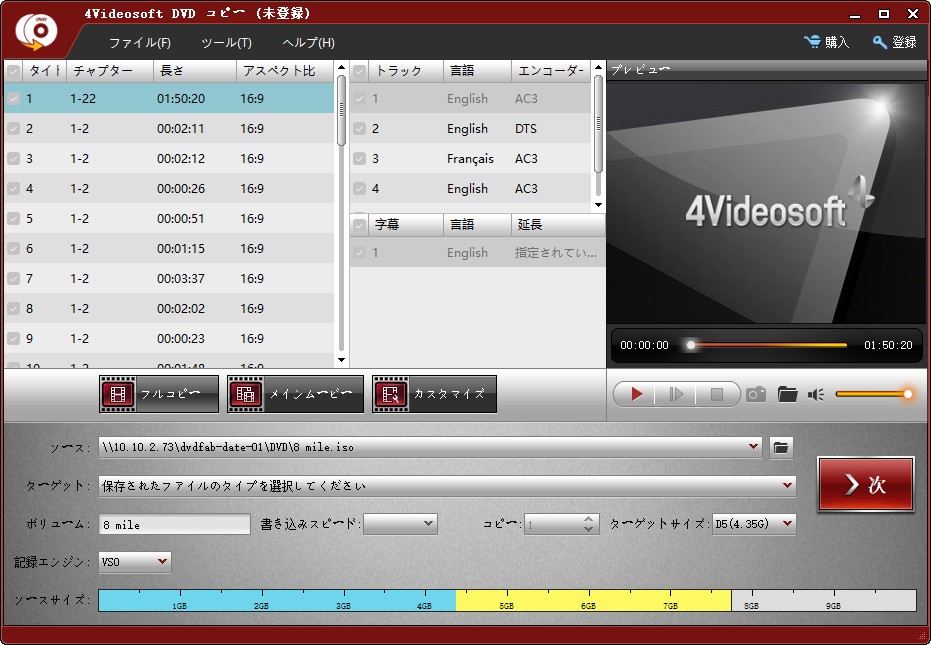Select audio track 1 English AC3 row
Viewport: 931px width, 645px height.
click(470, 99)
